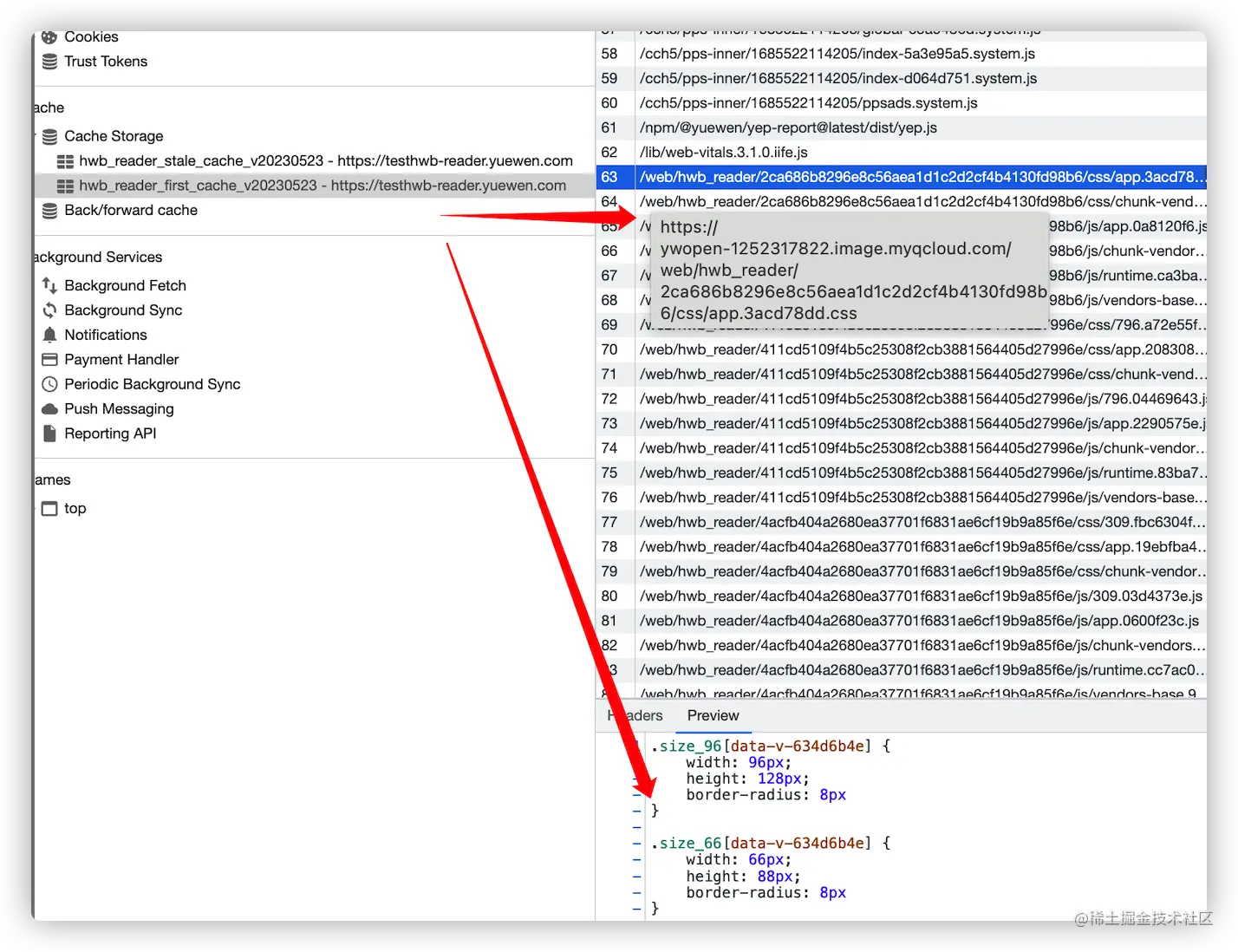
Task: Click .size_96 selector in preview code
Action: coord(686,747)
